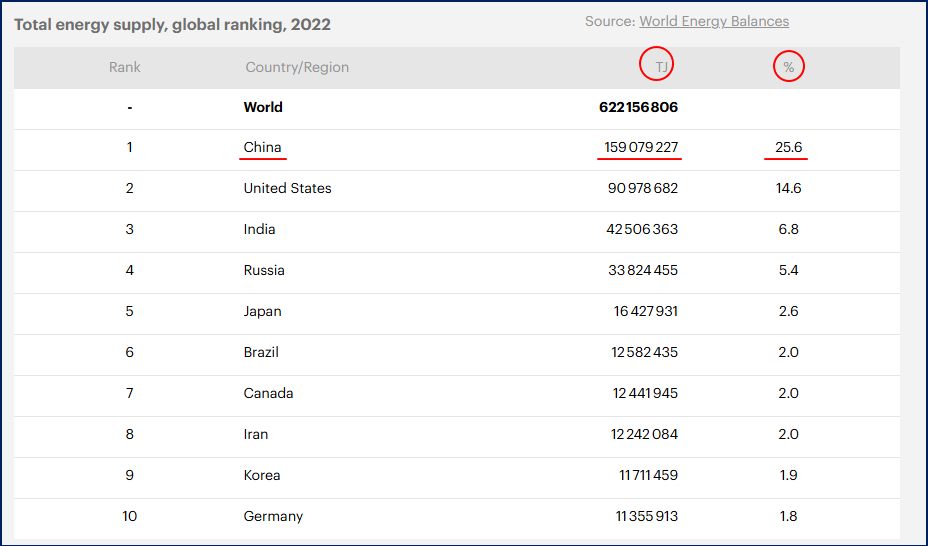Click the % column header
The height and width of the screenshot is (546, 928).
[x=789, y=67]
